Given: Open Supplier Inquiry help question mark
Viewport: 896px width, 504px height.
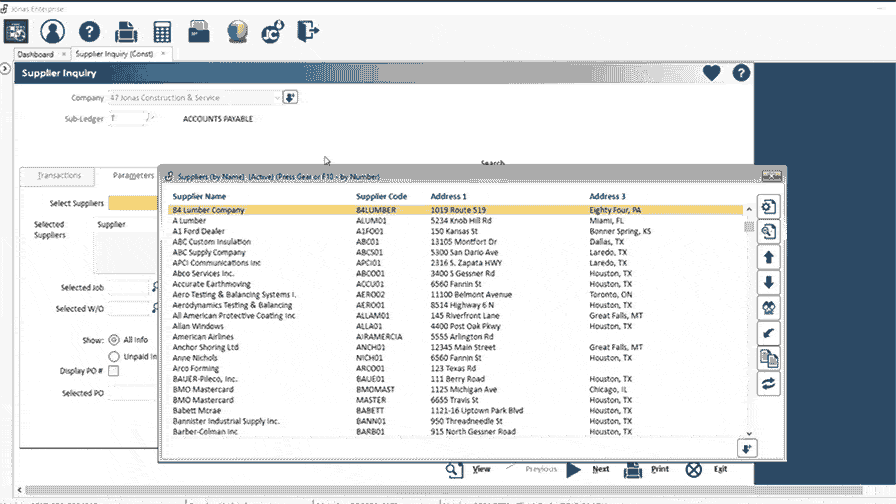Looking at the screenshot, I should tap(741, 73).
